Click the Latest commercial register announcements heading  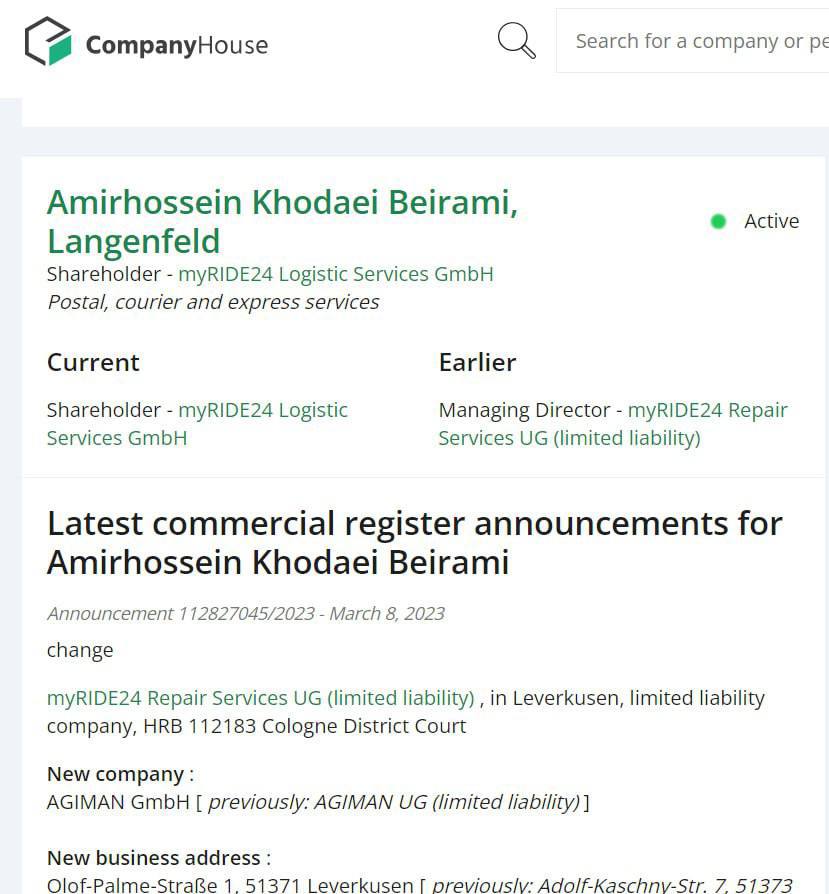tap(414, 543)
